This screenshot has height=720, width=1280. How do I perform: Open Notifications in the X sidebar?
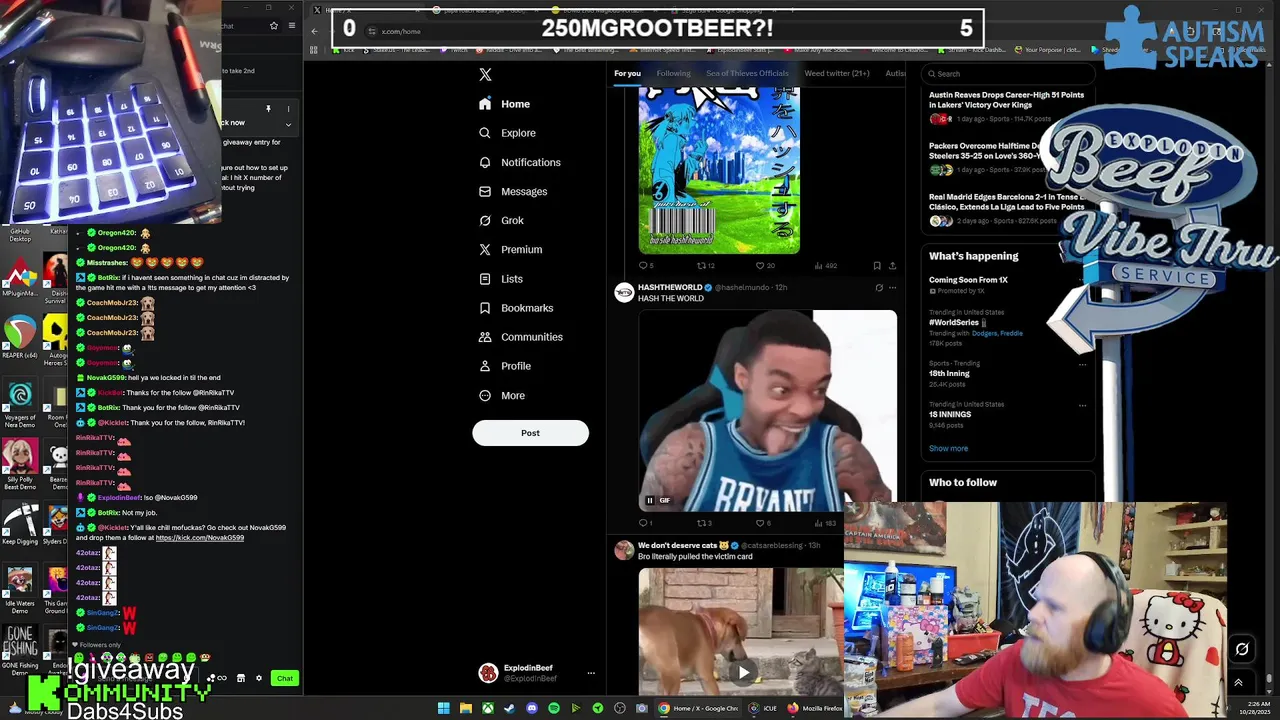click(x=519, y=162)
